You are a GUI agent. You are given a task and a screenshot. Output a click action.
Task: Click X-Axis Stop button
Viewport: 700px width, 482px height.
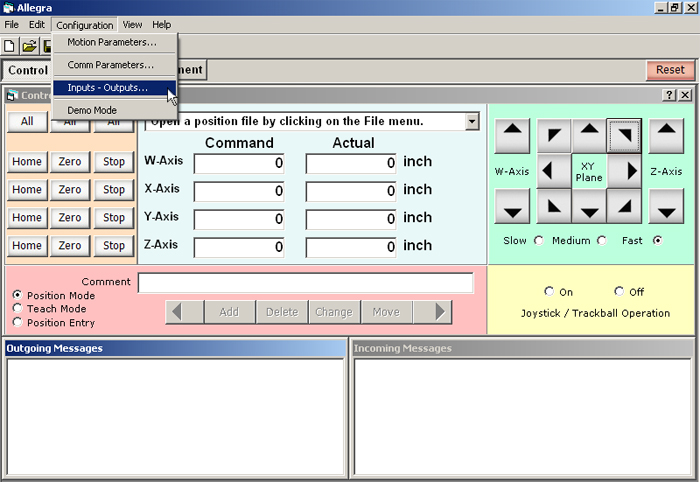pyautogui.click(x=113, y=190)
